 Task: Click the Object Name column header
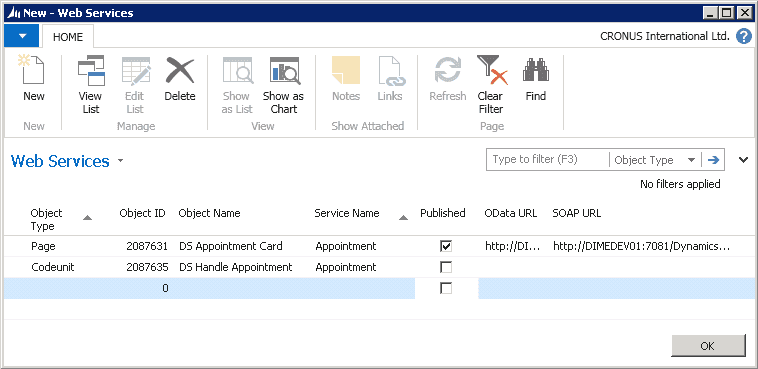(209, 213)
